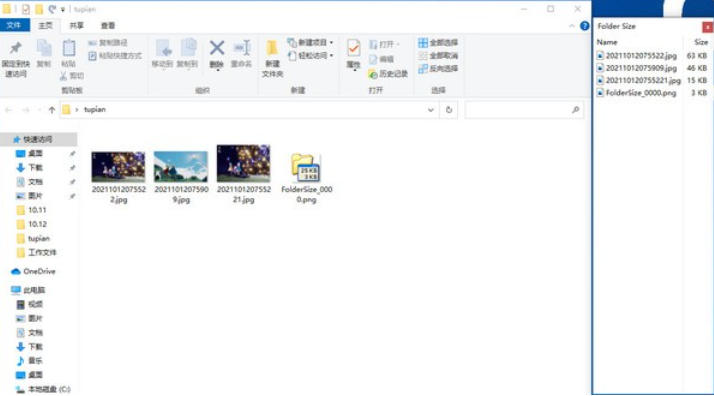Switch to the 共享 (Share) ribbon tab

point(76,25)
